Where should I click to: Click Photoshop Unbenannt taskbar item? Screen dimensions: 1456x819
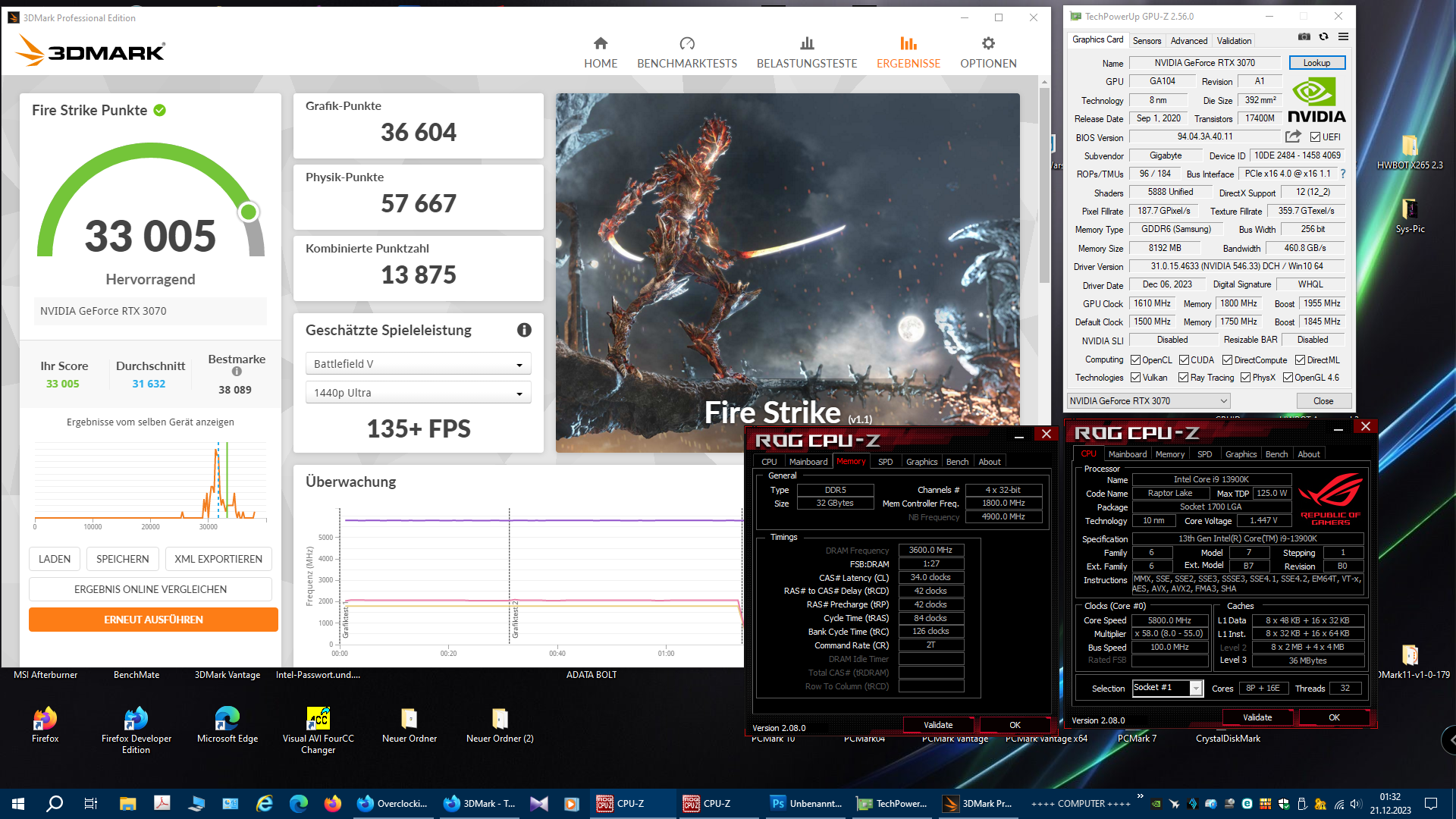(806, 804)
